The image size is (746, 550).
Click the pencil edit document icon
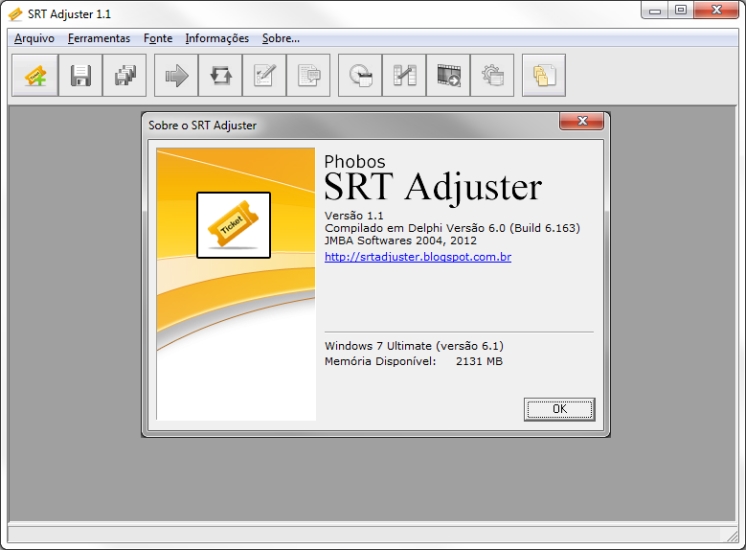click(265, 76)
